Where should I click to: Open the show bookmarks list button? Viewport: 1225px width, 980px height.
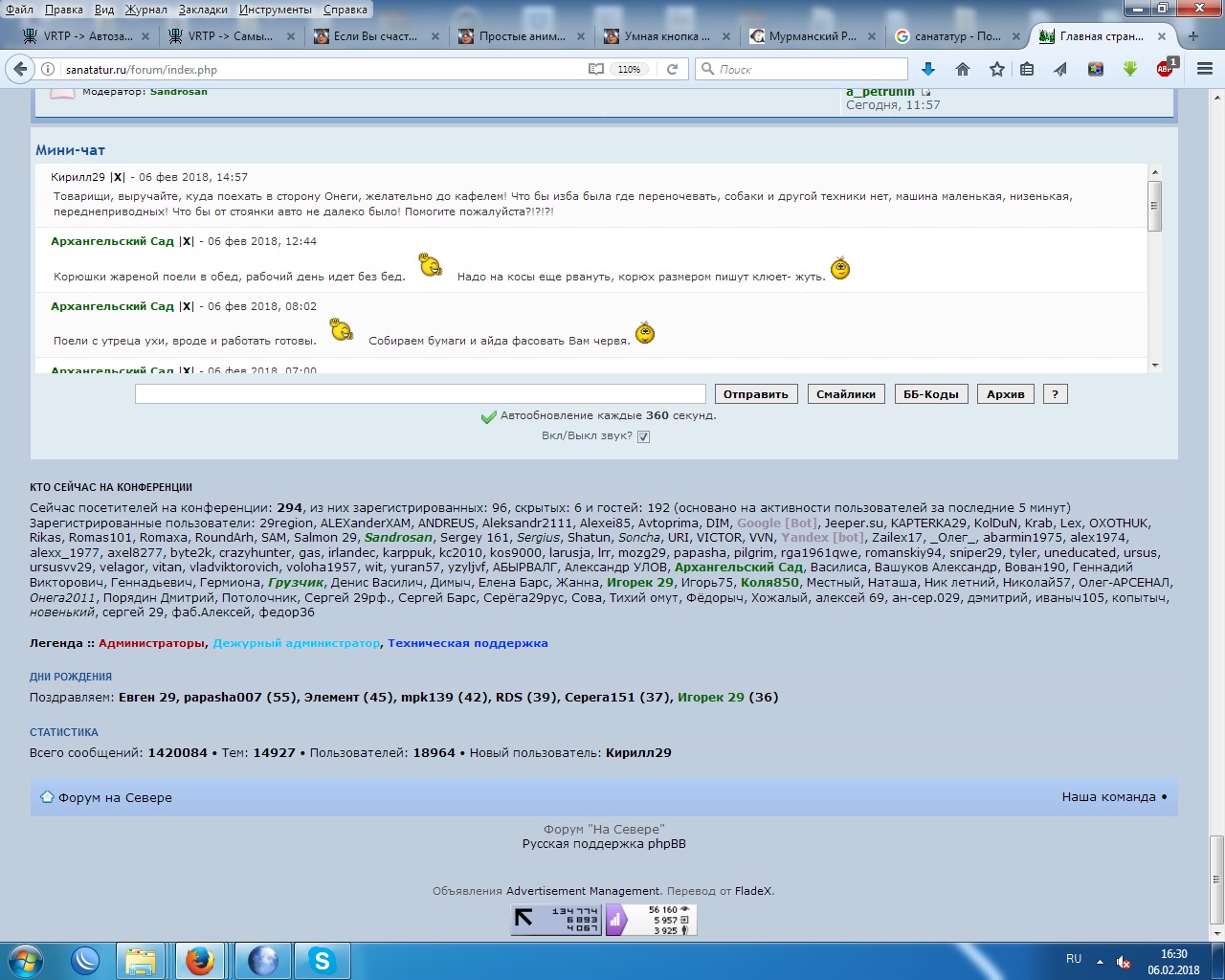tap(1027, 69)
